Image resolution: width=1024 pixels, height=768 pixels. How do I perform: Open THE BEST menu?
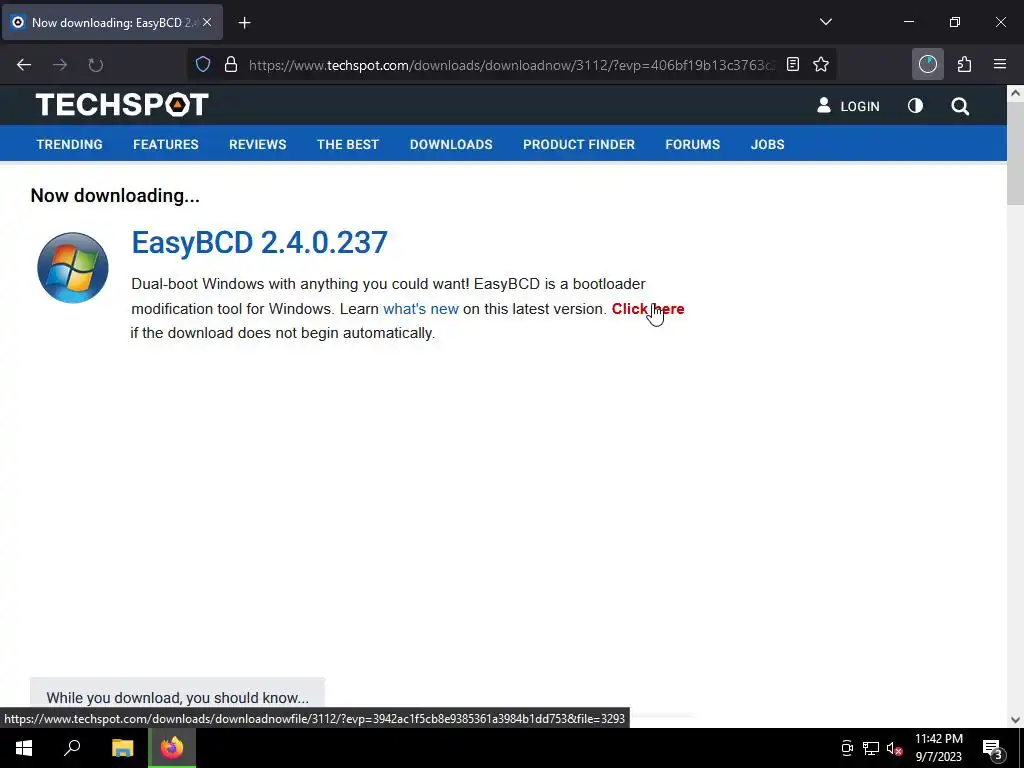pos(348,144)
